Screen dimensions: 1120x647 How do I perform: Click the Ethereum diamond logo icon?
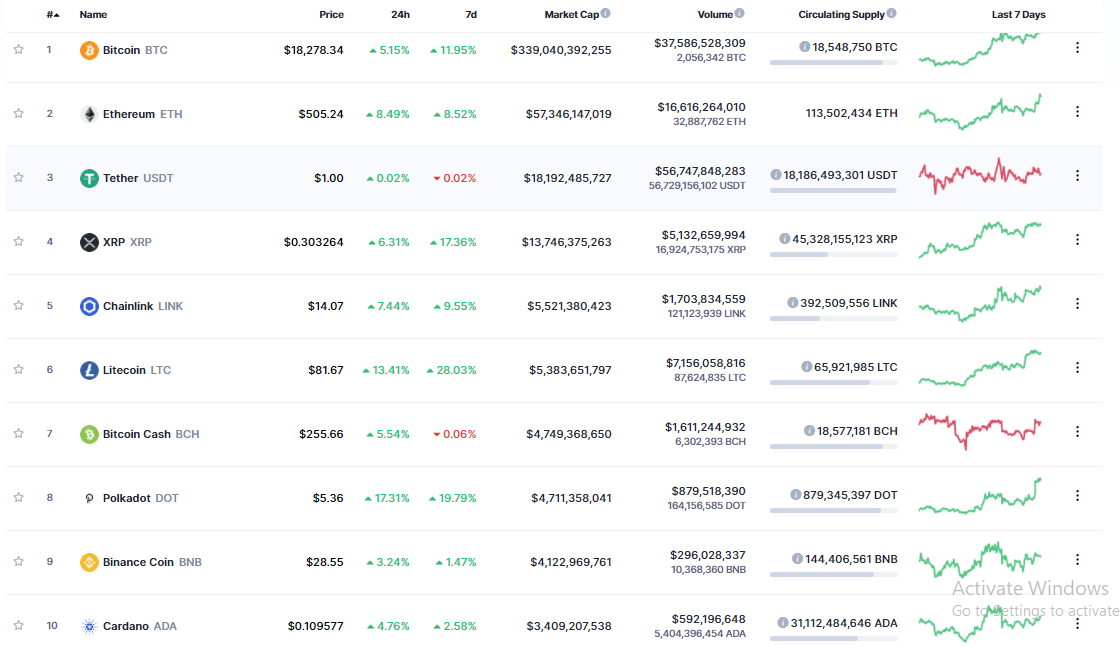click(x=89, y=114)
